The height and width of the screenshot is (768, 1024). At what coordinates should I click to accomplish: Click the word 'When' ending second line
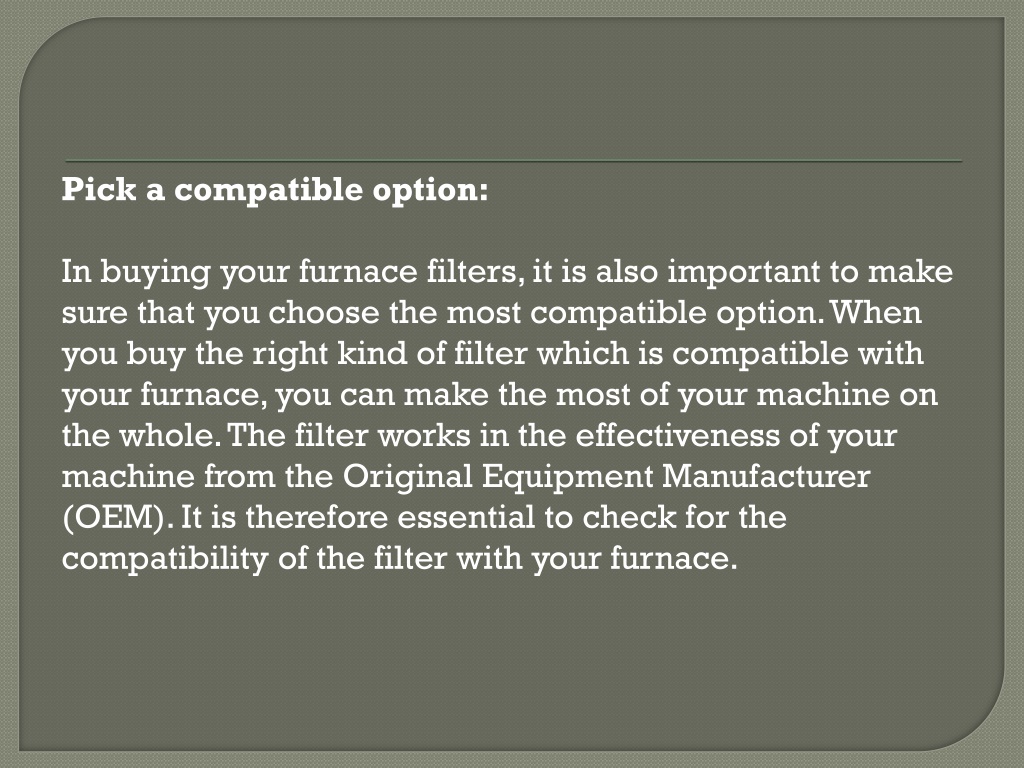click(875, 312)
